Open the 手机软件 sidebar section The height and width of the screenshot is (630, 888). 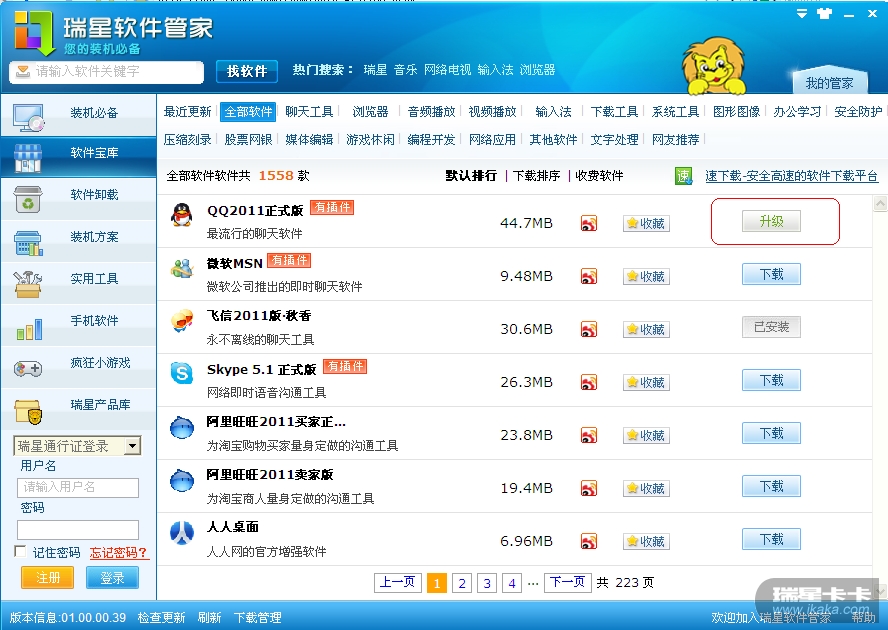click(x=78, y=325)
